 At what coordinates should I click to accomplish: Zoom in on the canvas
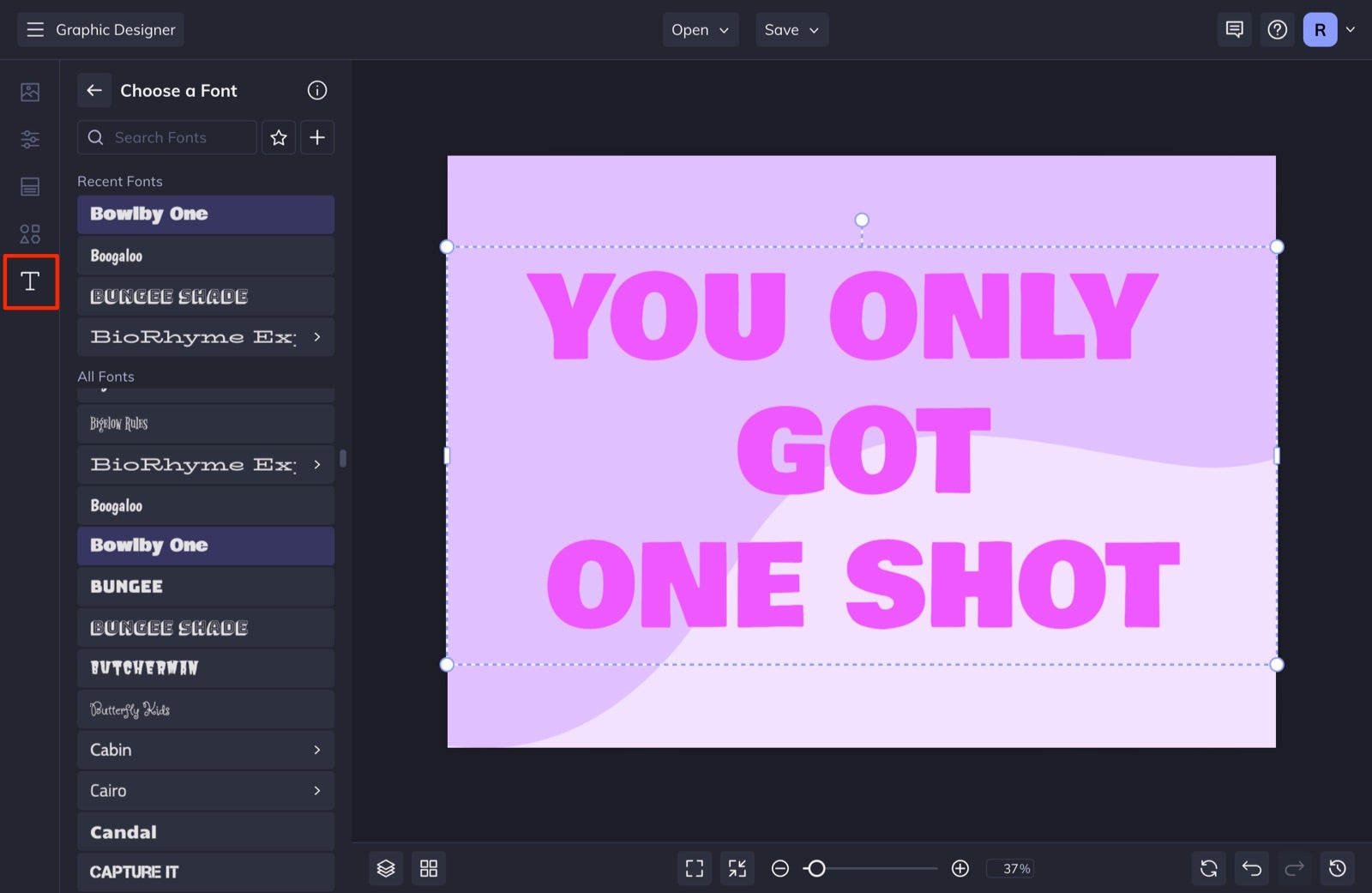[x=960, y=868]
